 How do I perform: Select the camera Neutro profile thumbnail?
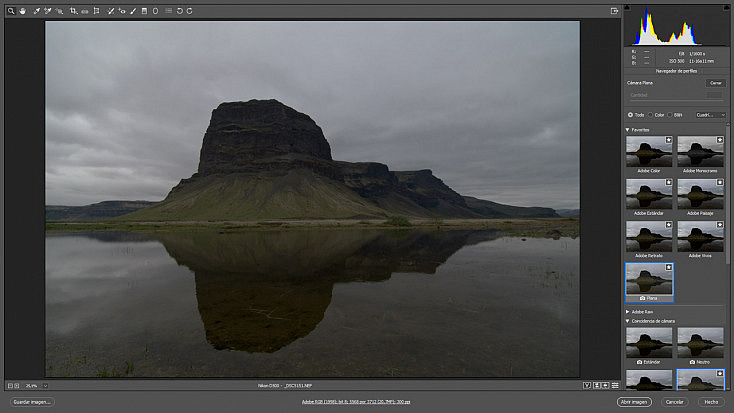700,343
